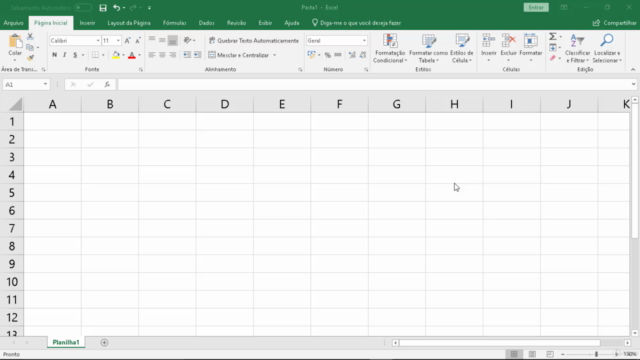Open the Mesclar e Centralizar dropdown arrow
The height and width of the screenshot is (360, 640).
275,55
